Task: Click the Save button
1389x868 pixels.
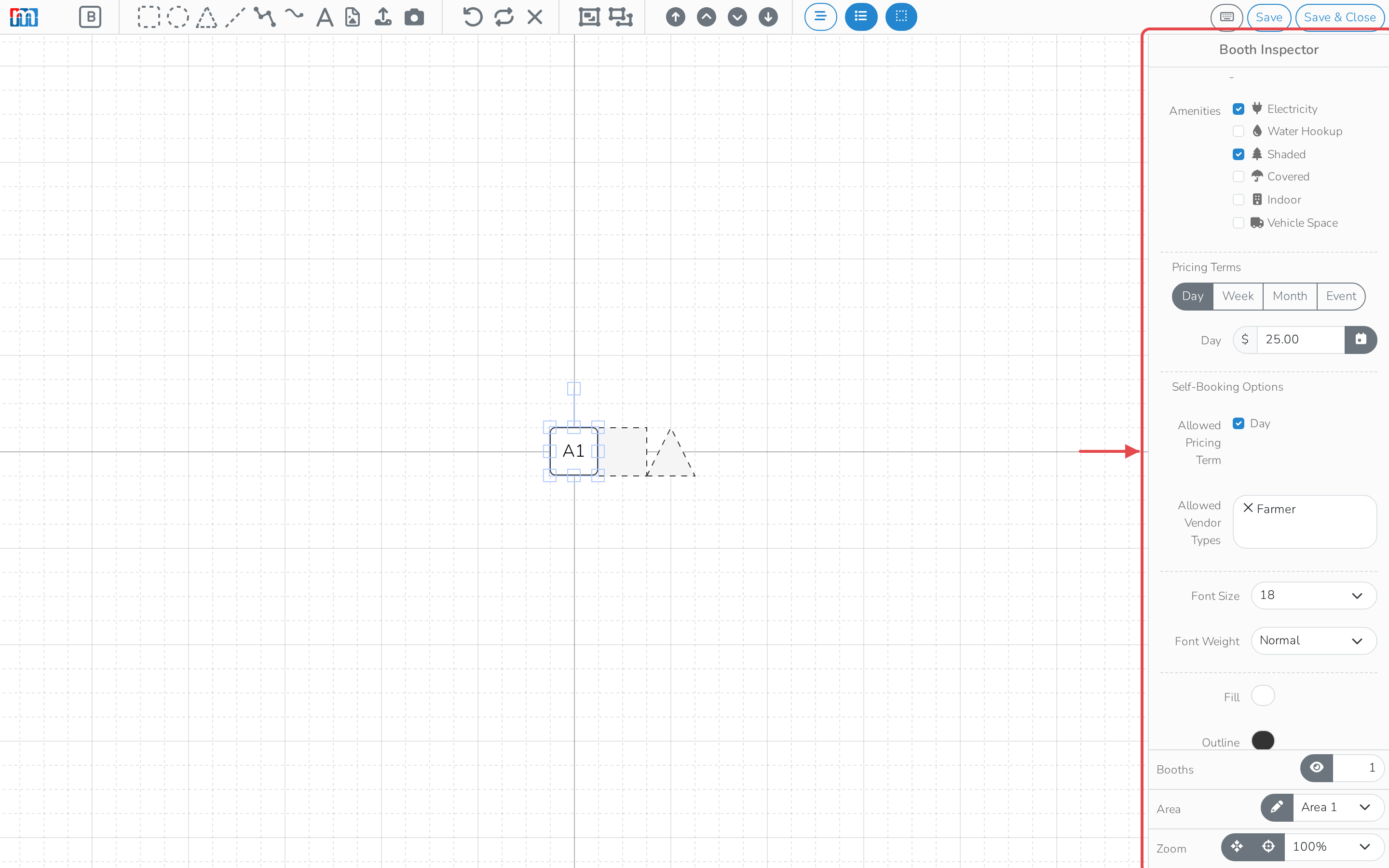Action: pos(1268,17)
